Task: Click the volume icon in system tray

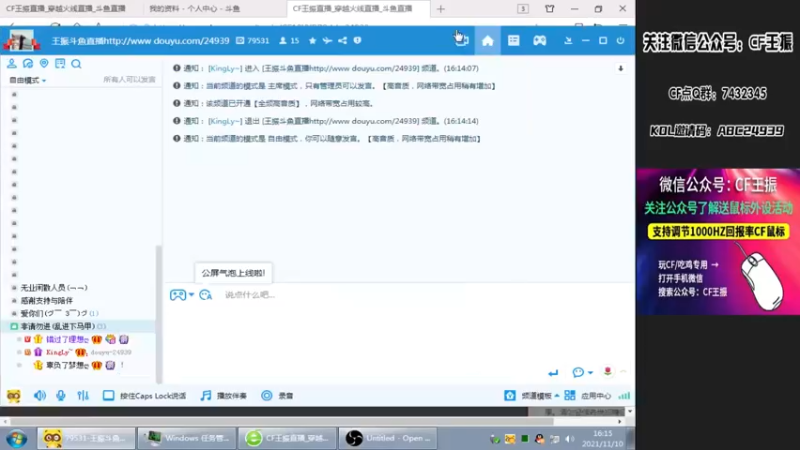Action: [x=570, y=439]
